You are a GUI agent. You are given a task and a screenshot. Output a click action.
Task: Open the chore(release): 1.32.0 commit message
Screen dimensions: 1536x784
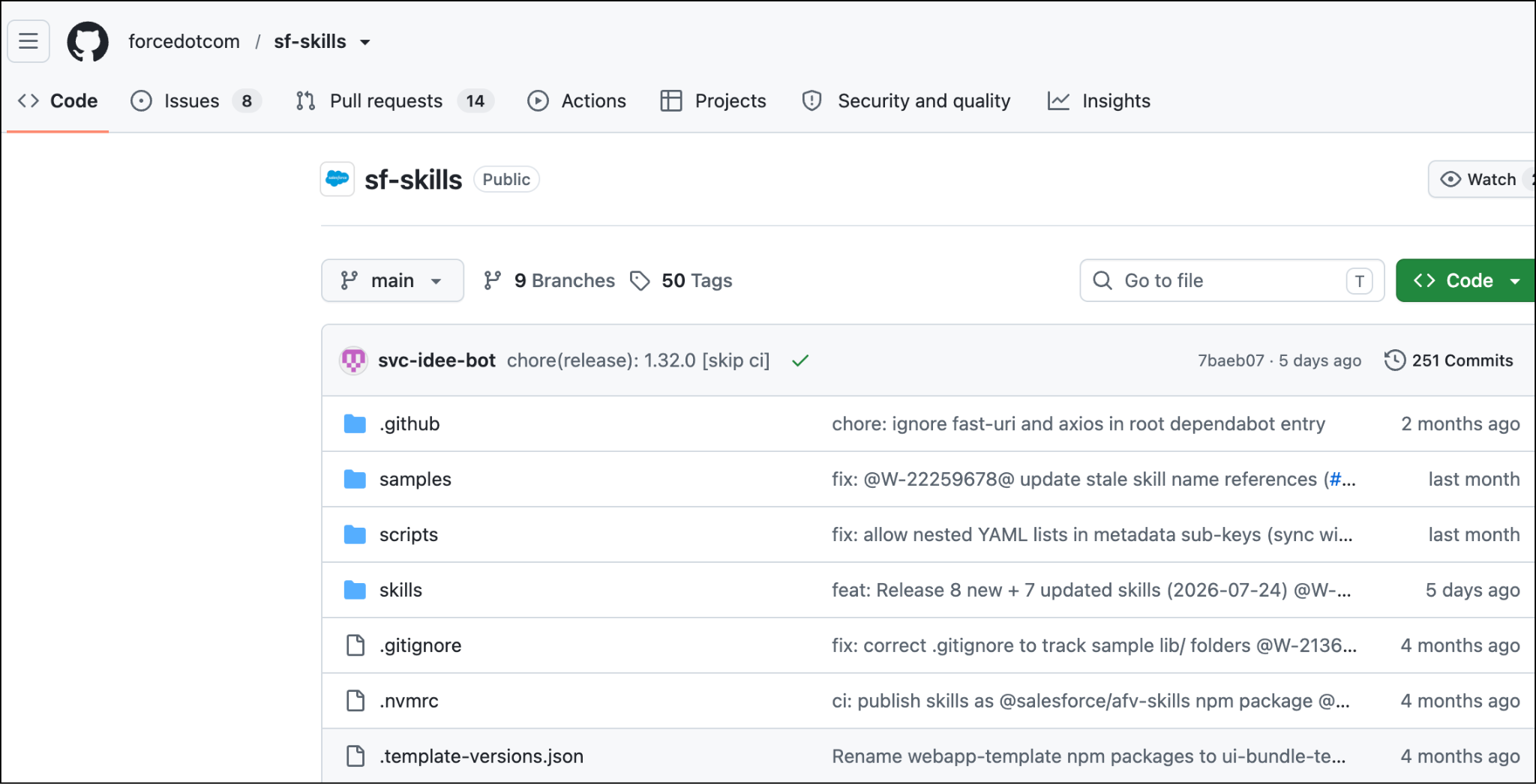coord(638,361)
